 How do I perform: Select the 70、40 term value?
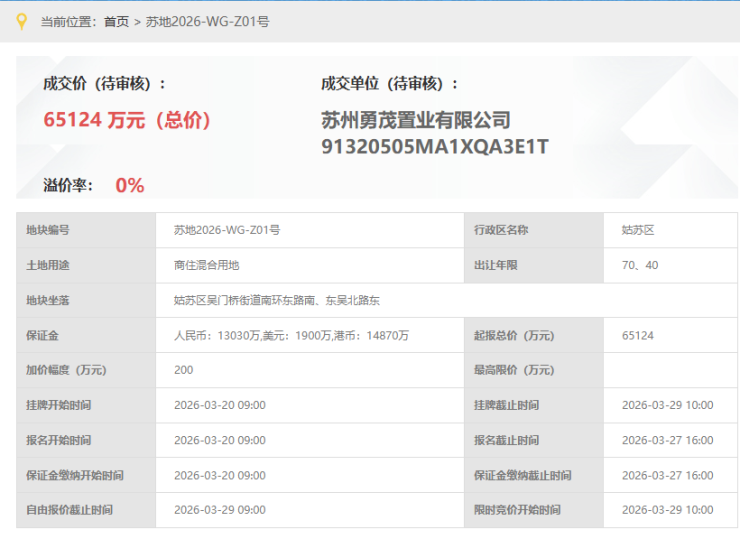click(x=640, y=265)
